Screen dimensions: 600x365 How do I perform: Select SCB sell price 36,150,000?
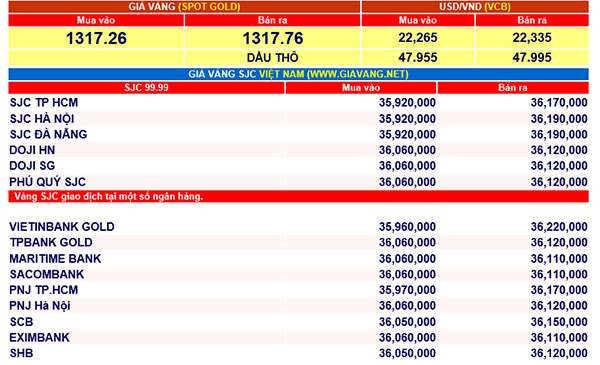[559, 322]
